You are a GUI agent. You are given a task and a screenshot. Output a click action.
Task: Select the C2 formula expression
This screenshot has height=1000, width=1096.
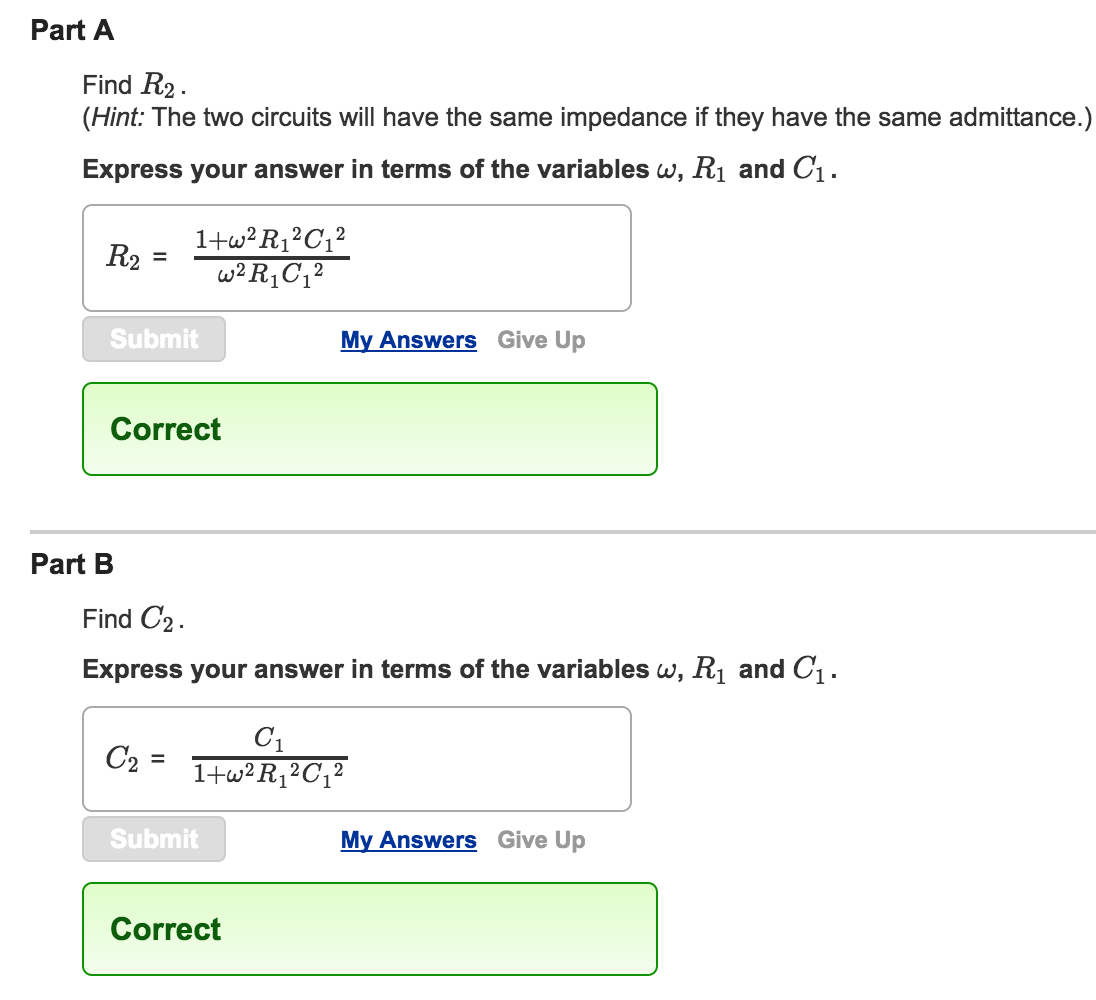pos(268,757)
